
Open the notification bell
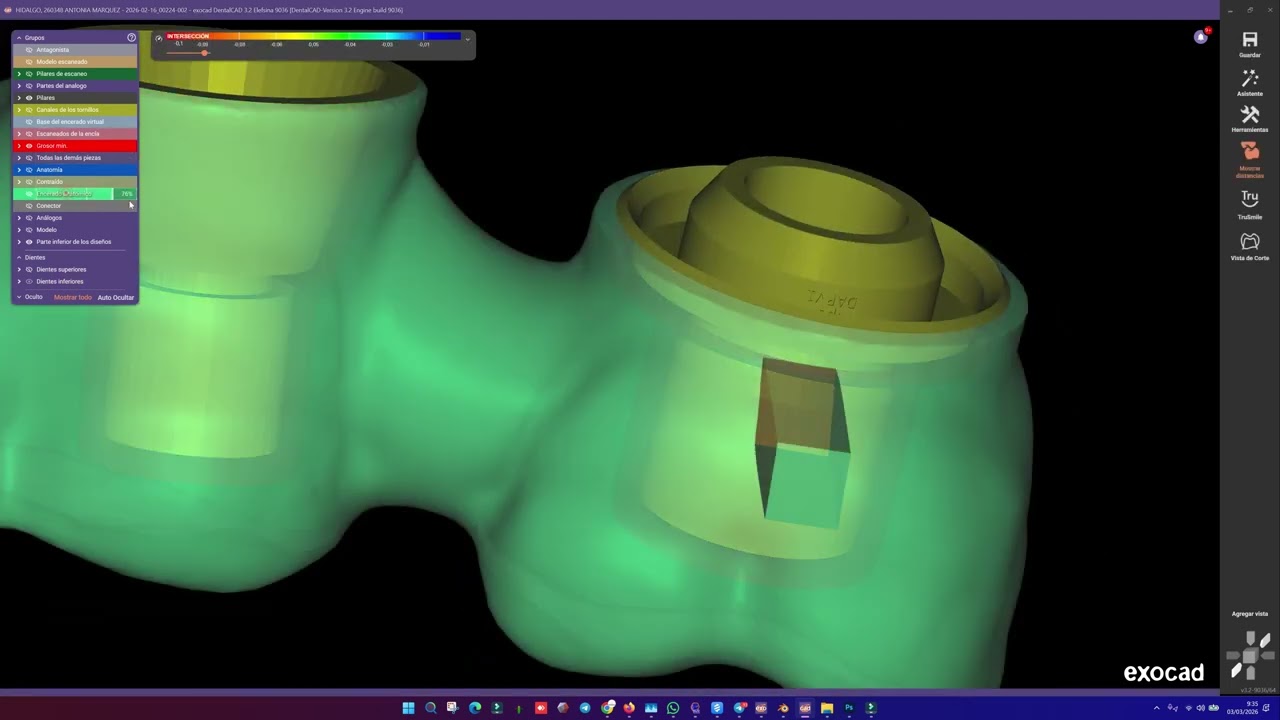(x=1201, y=37)
